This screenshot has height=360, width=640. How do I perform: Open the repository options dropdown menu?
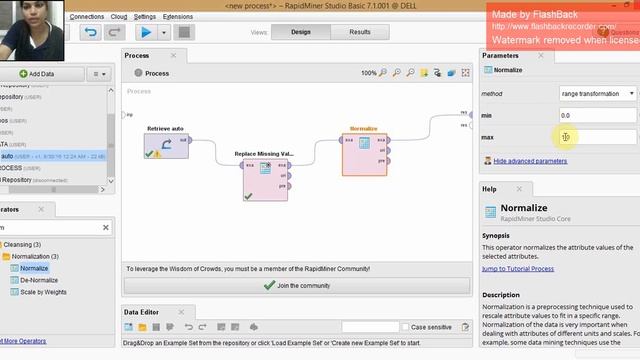click(99, 74)
